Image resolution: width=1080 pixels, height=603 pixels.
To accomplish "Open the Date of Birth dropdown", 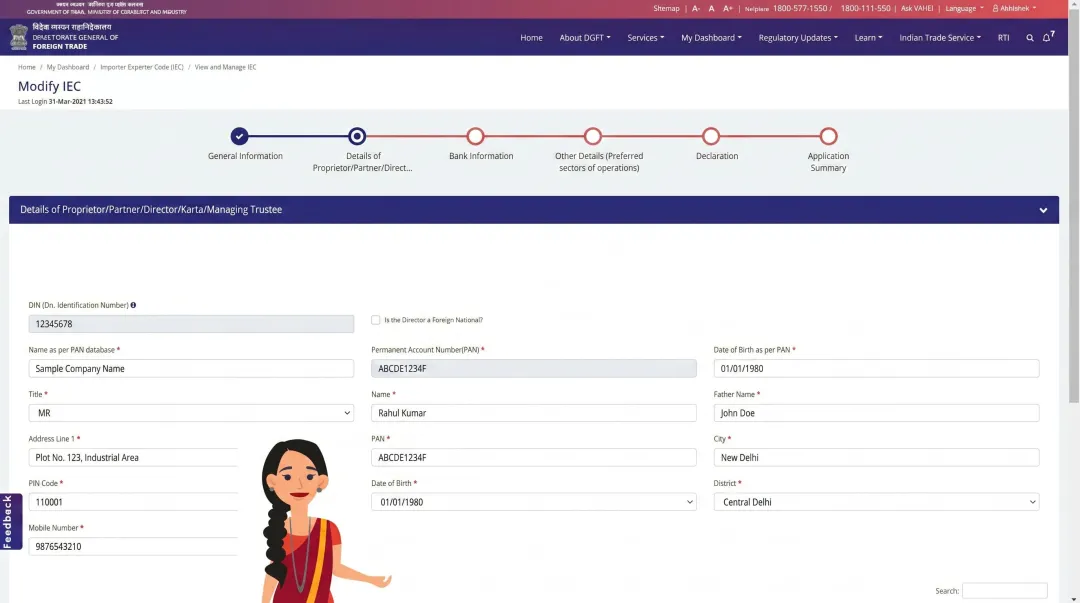I will coord(534,502).
